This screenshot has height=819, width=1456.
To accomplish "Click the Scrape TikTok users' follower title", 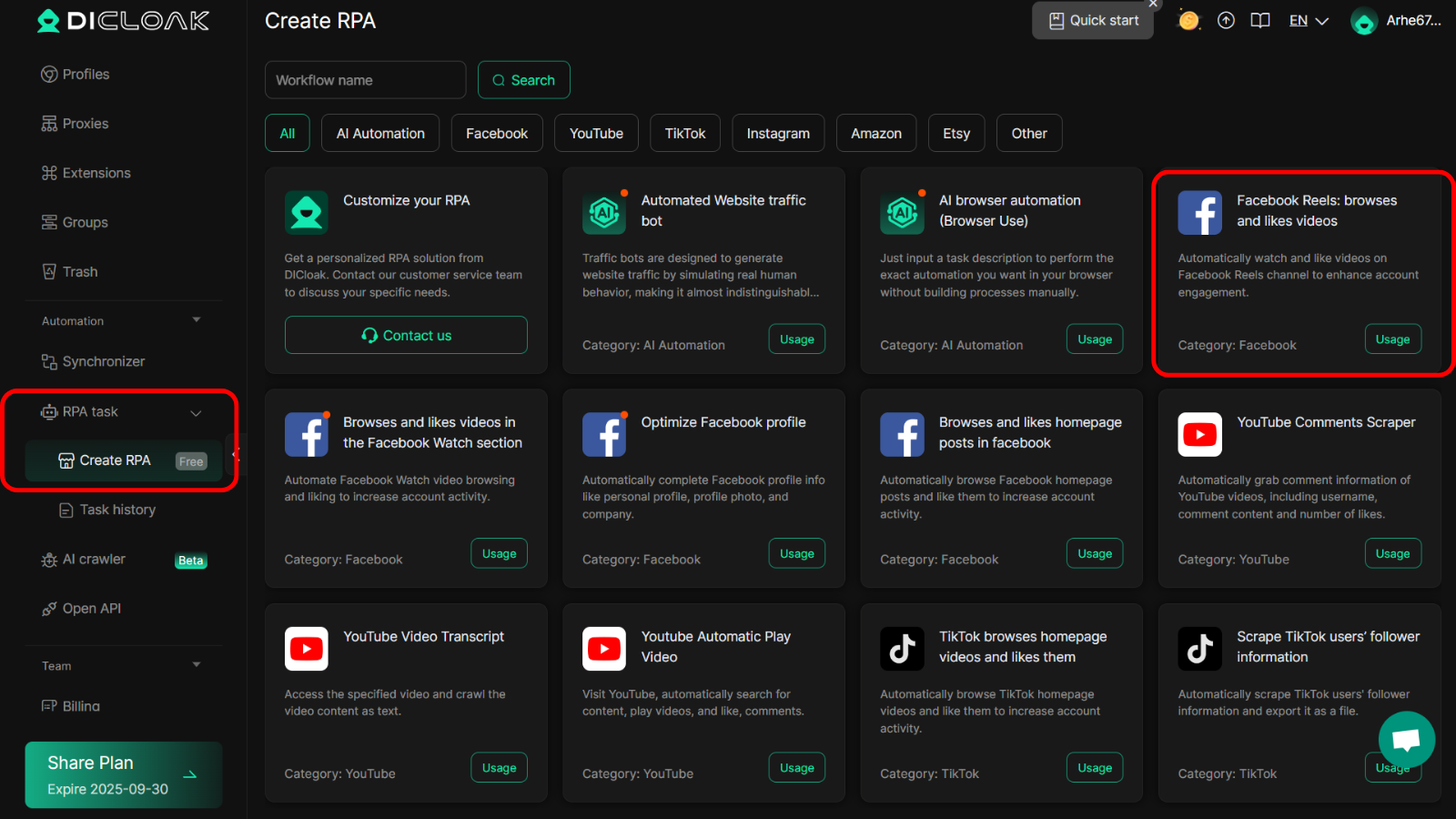I will pos(1328,647).
